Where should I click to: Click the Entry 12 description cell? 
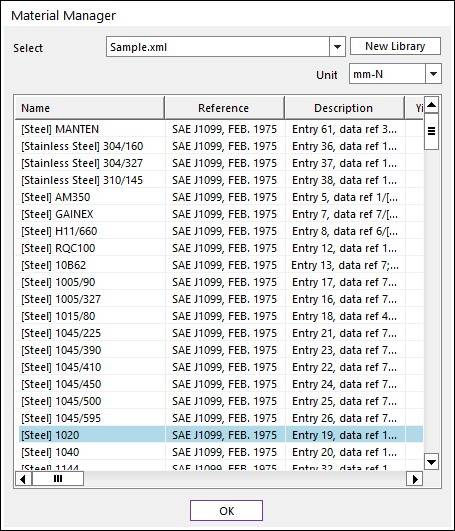[344, 248]
